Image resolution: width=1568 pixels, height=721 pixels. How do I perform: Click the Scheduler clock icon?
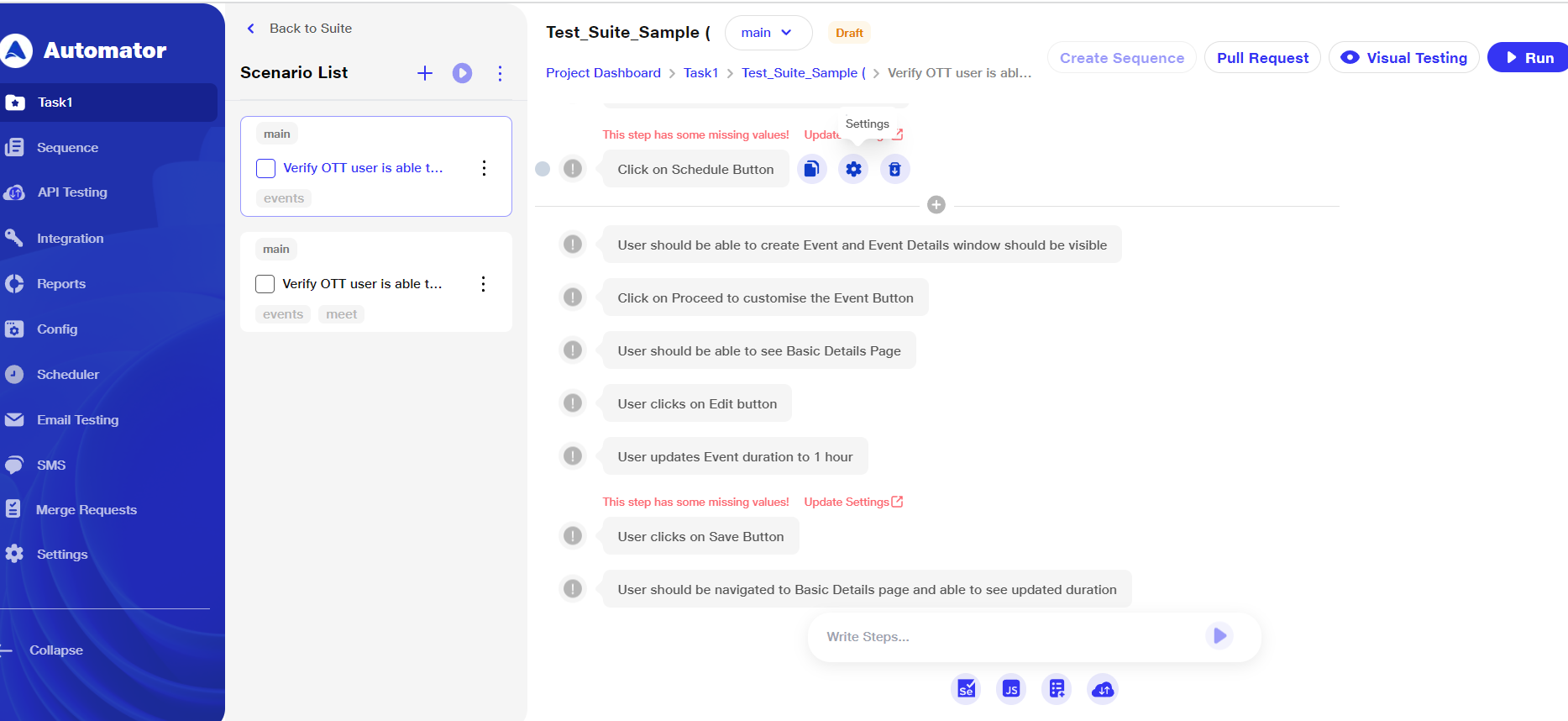14,375
